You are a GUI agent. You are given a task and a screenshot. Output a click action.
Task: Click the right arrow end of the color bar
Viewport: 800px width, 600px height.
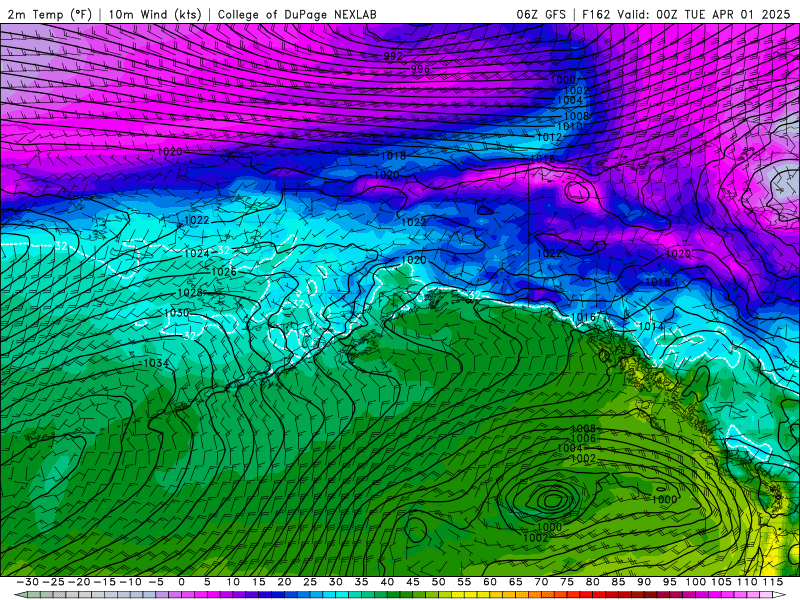pyautogui.click(x=779, y=595)
